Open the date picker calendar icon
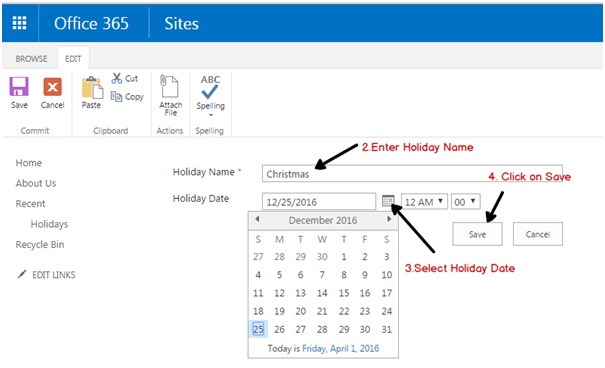Screen dimensions: 605x368 pyautogui.click(x=388, y=201)
